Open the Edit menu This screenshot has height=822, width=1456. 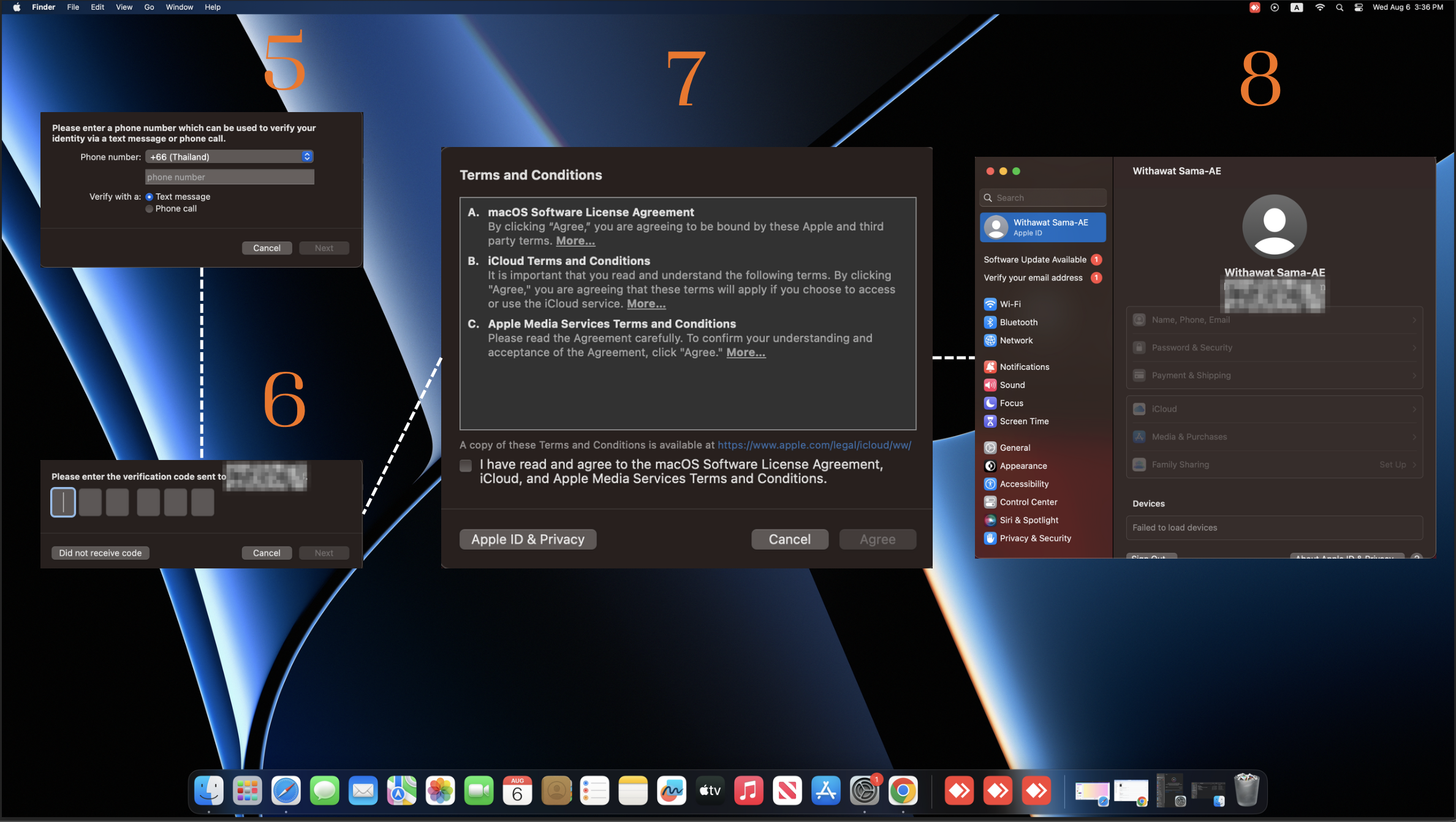pos(97,7)
